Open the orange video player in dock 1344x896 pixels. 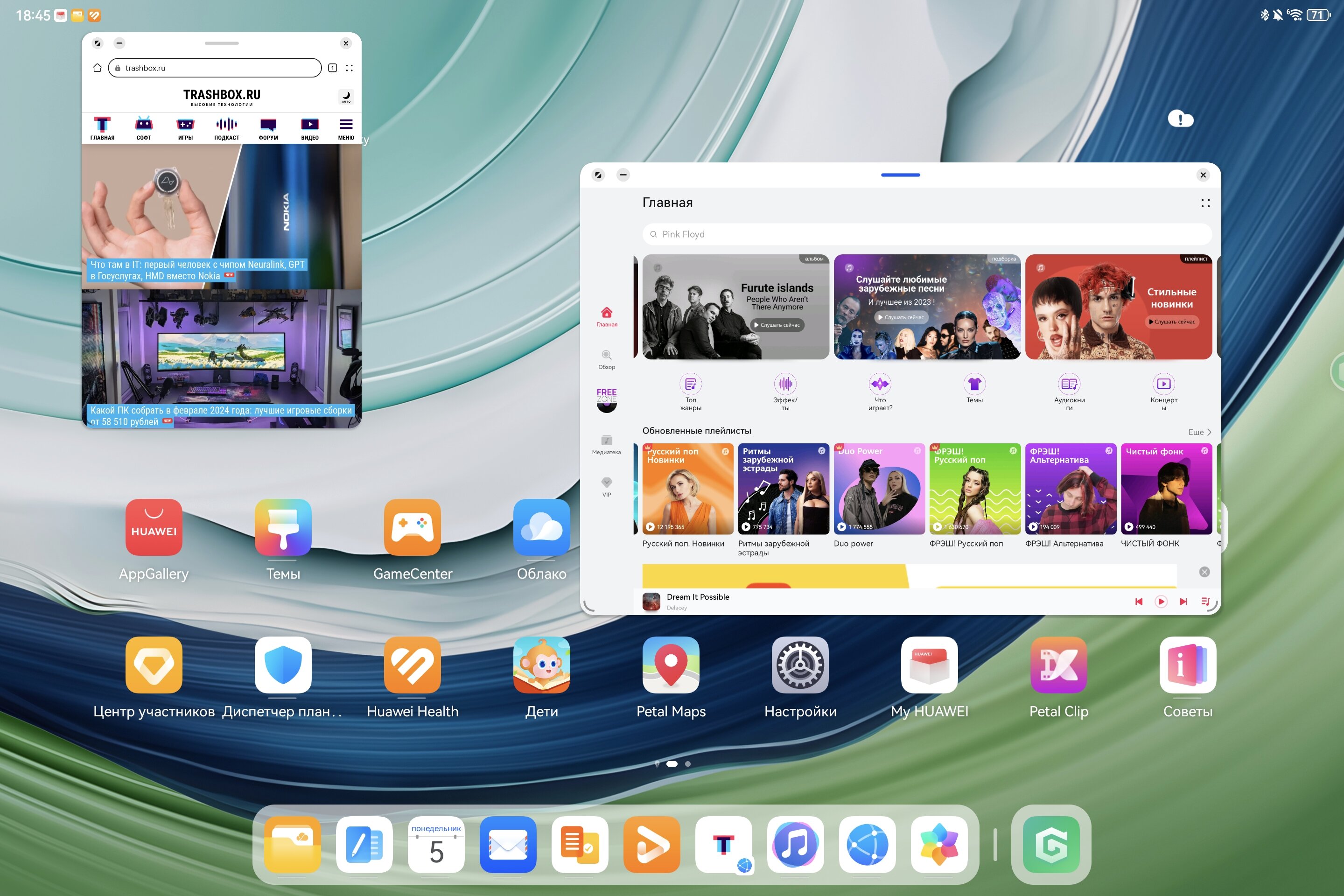coord(651,845)
